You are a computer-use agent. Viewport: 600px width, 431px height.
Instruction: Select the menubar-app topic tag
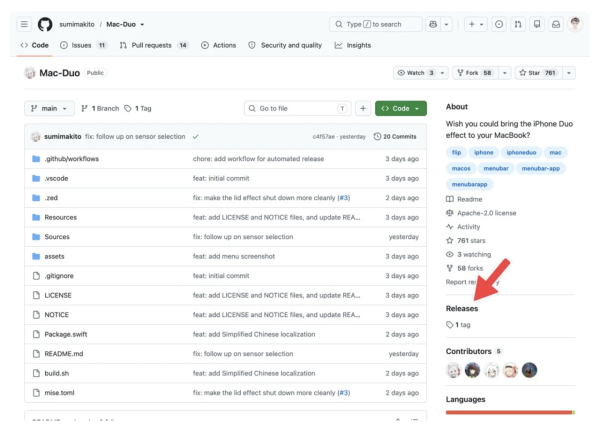click(540, 168)
